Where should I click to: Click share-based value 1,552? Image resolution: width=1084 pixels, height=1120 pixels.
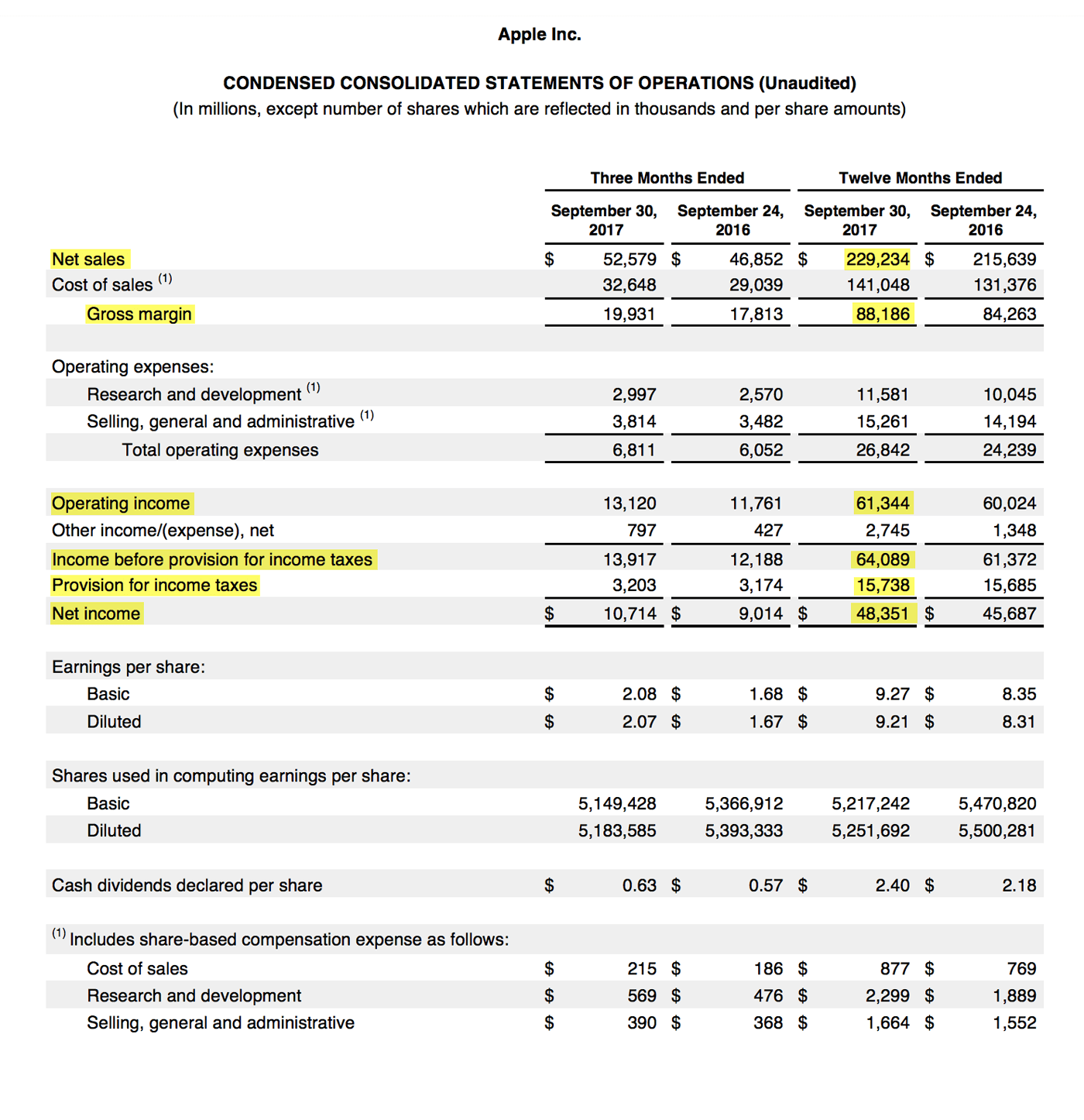tap(1014, 1023)
